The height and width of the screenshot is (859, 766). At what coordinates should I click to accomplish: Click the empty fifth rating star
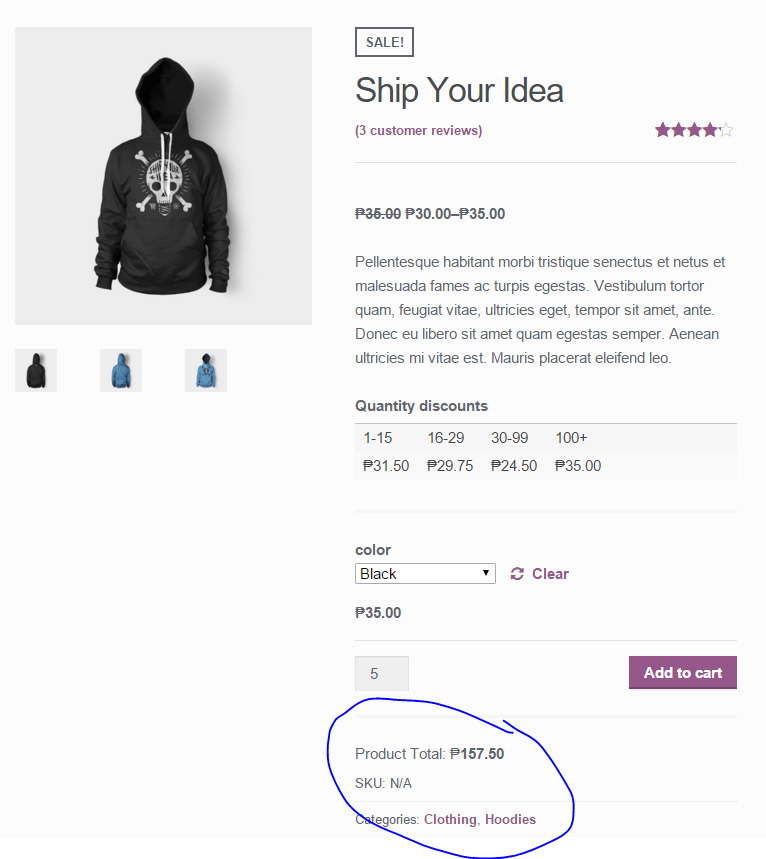coord(726,130)
